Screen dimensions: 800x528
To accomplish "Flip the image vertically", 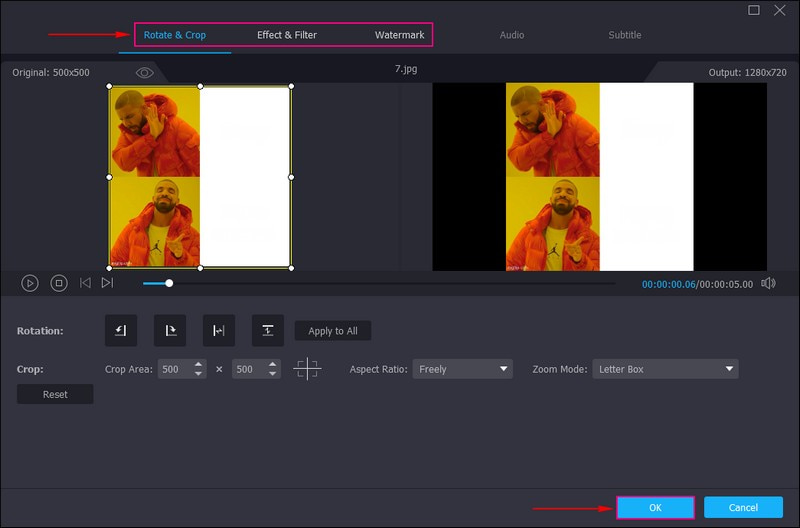I will click(267, 331).
